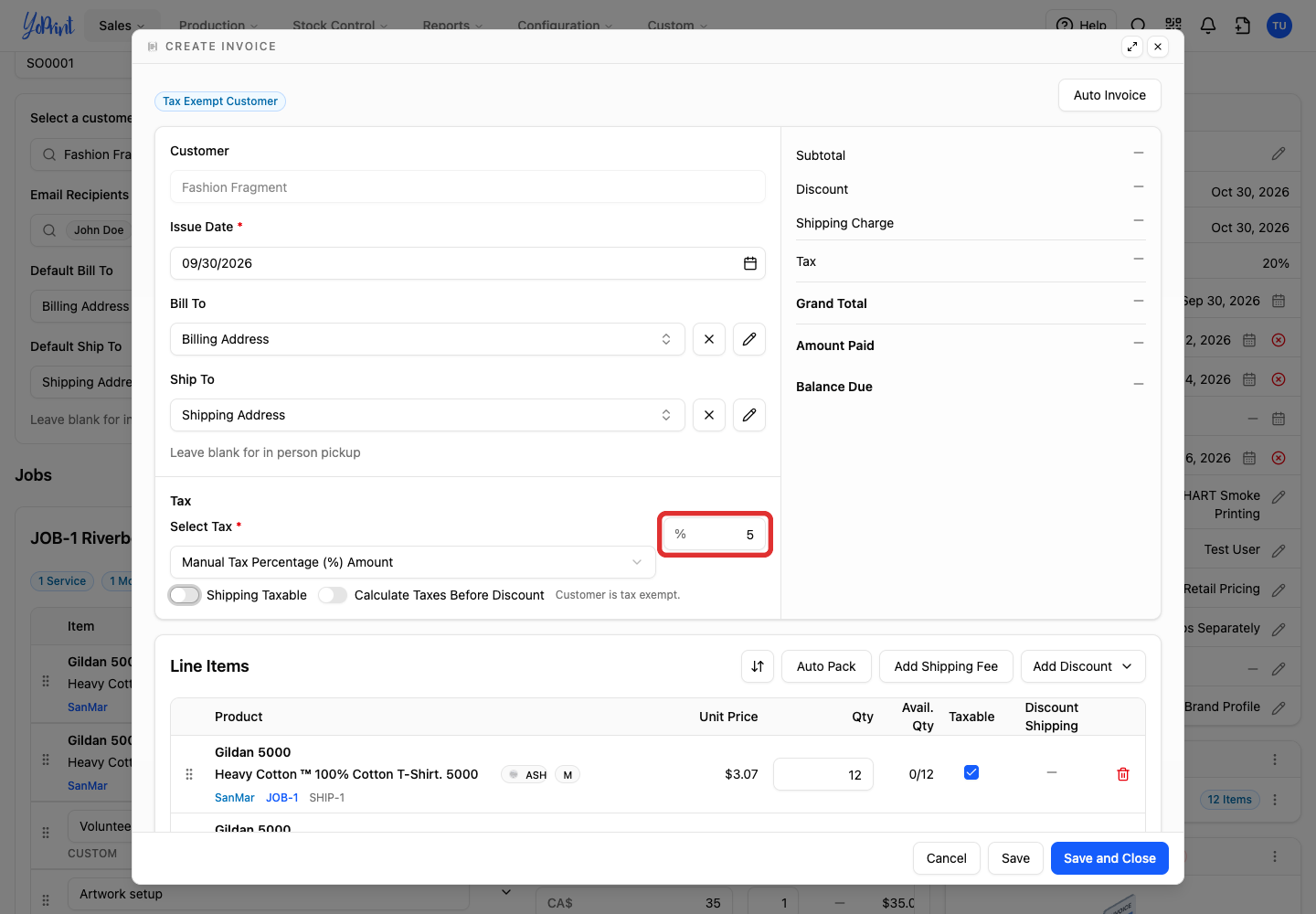Click the sort line items arrows icon

tap(758, 666)
